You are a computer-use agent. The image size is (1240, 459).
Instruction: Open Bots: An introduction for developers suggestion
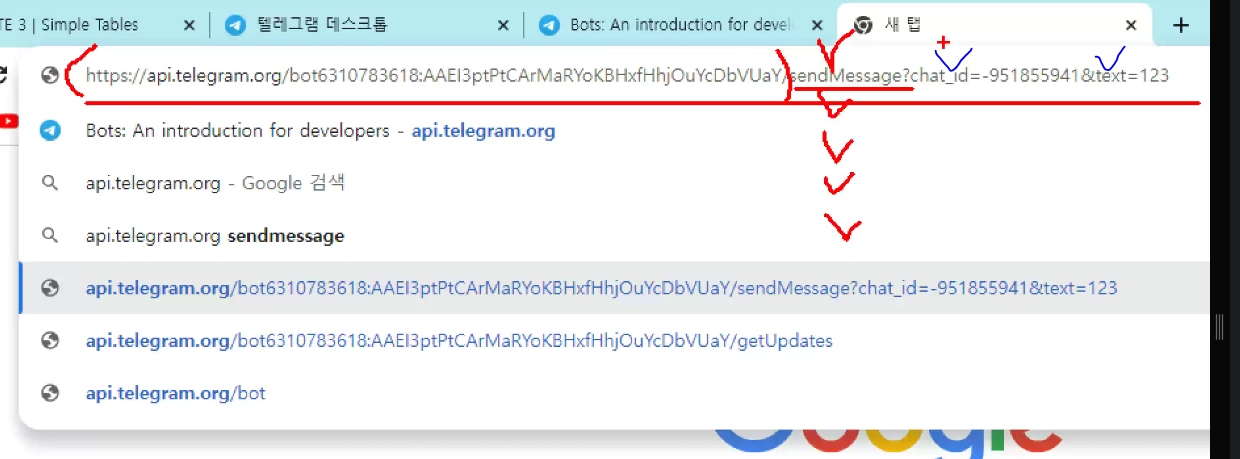click(614, 131)
